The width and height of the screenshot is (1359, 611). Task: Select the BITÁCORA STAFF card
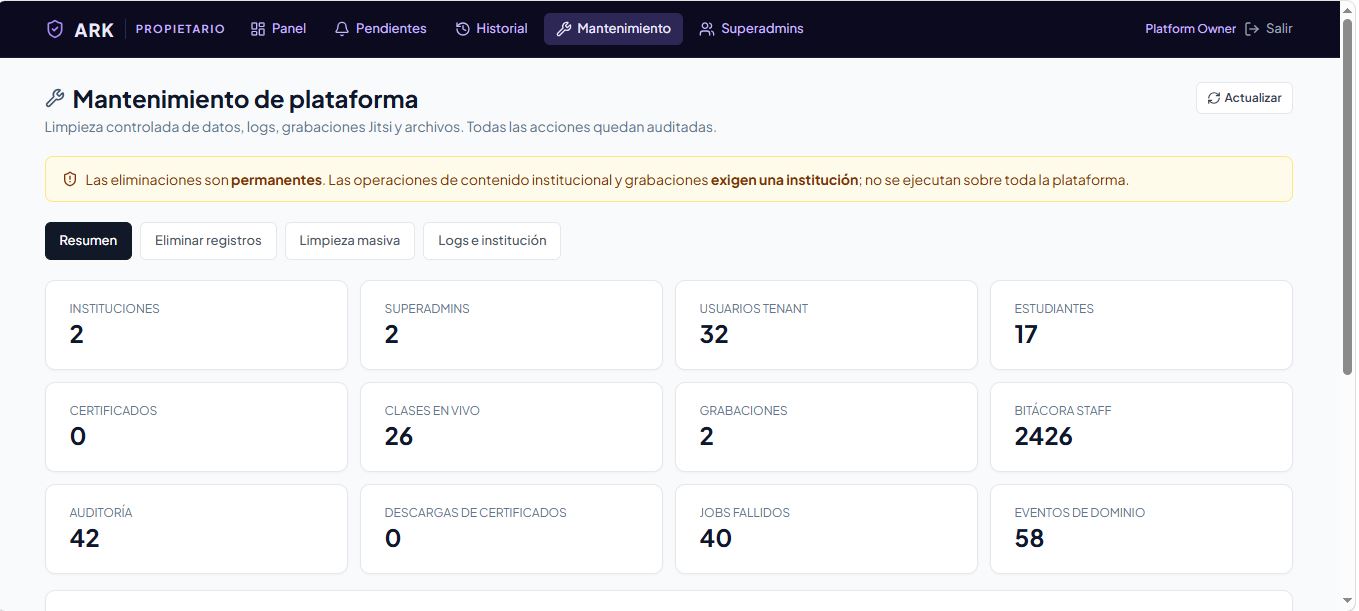1141,427
